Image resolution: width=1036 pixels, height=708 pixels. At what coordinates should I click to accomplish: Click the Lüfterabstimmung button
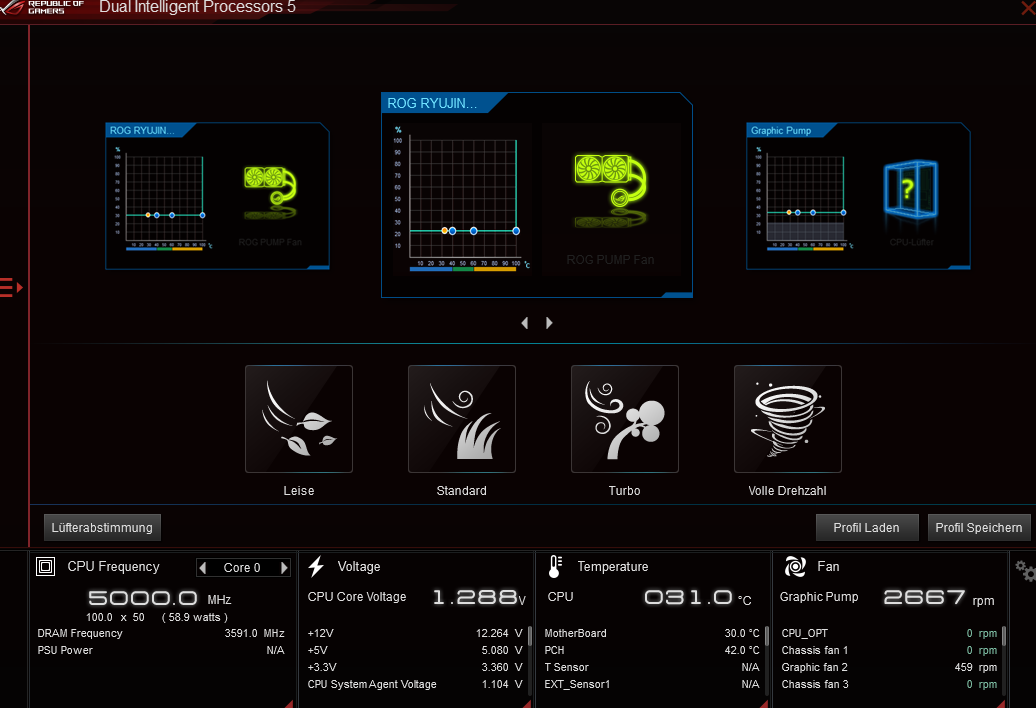tap(102, 528)
